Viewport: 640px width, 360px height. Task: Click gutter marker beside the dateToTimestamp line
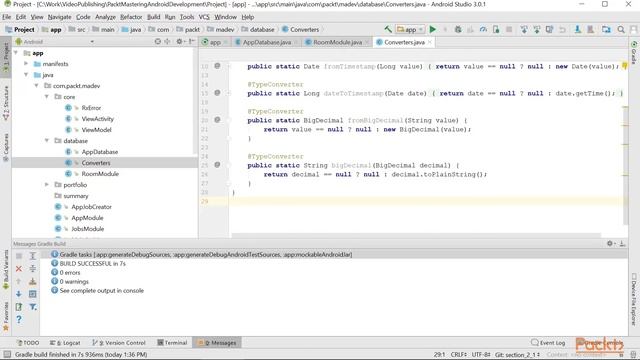(217, 93)
